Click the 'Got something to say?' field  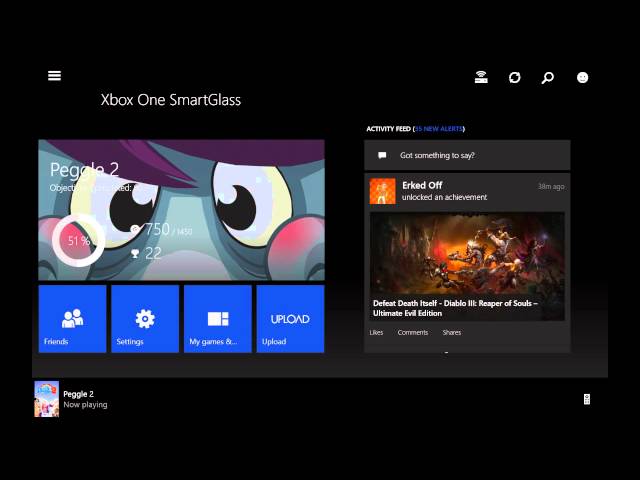tap(467, 155)
